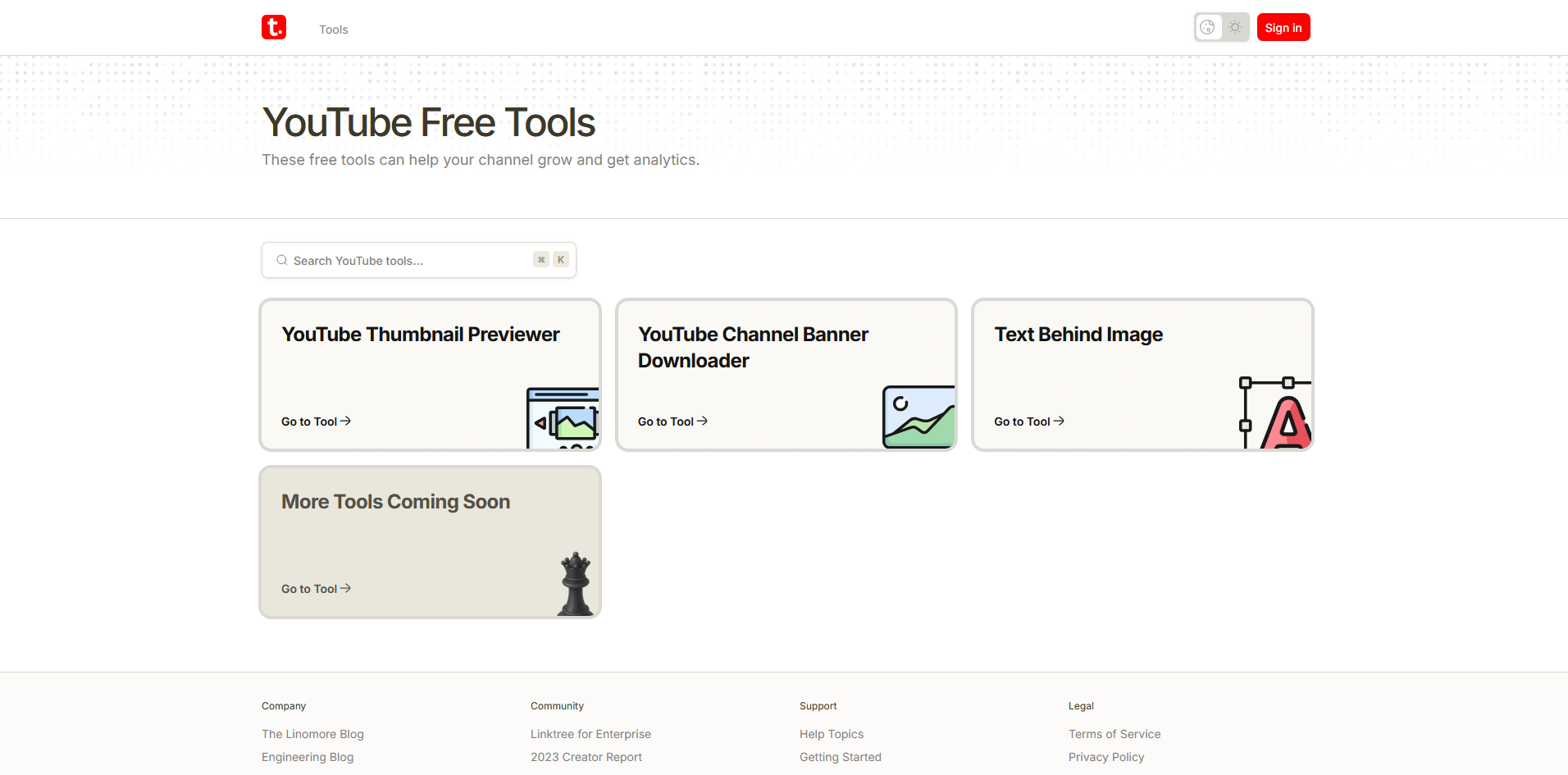1568x775 pixels.
Task: Click the Sign in button
Action: pos(1283,27)
